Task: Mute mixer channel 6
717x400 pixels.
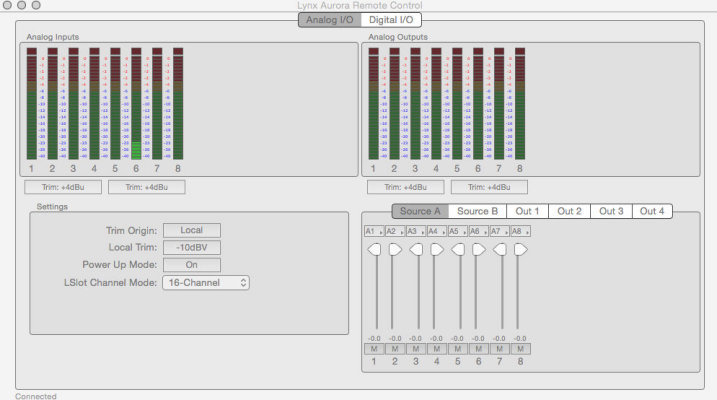Action: [x=479, y=349]
